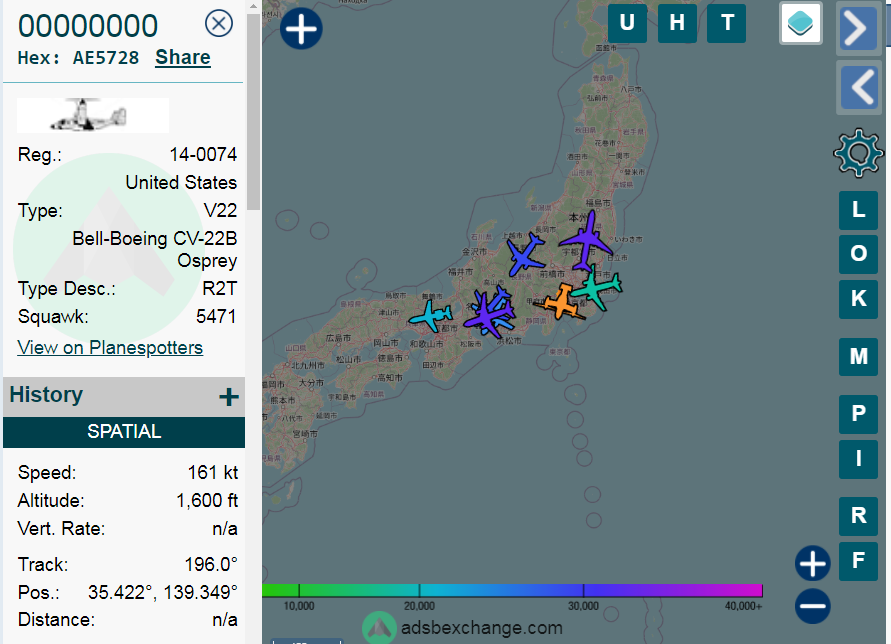Click the altitude color scale bar

tap(512, 590)
